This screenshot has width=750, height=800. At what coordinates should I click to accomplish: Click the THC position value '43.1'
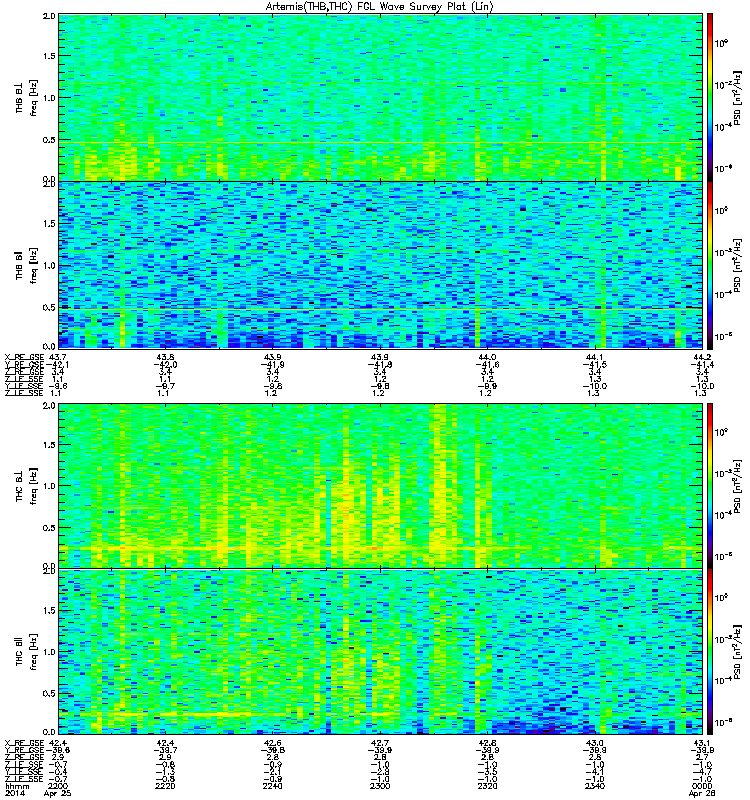(702, 742)
